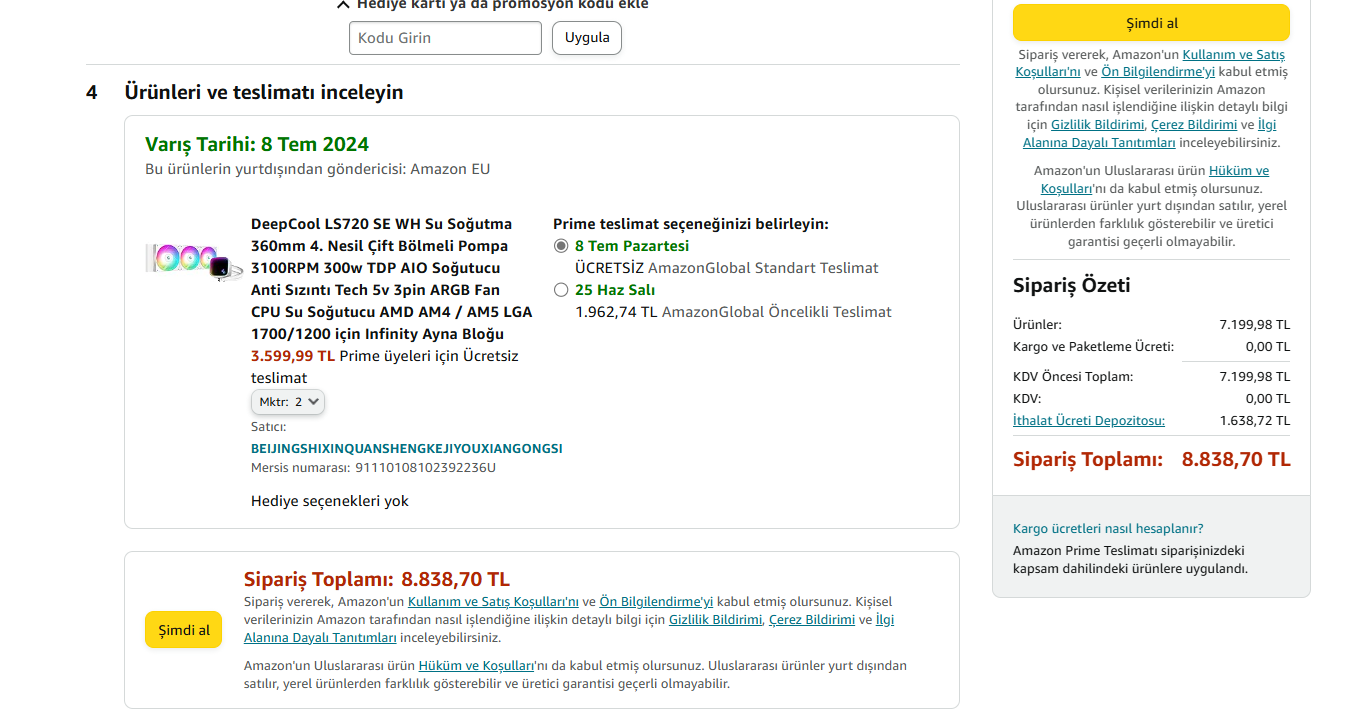Screen dimensions: 1364x714
Task: Click the top yellow Şimdi al button
Action: click(x=1151, y=23)
